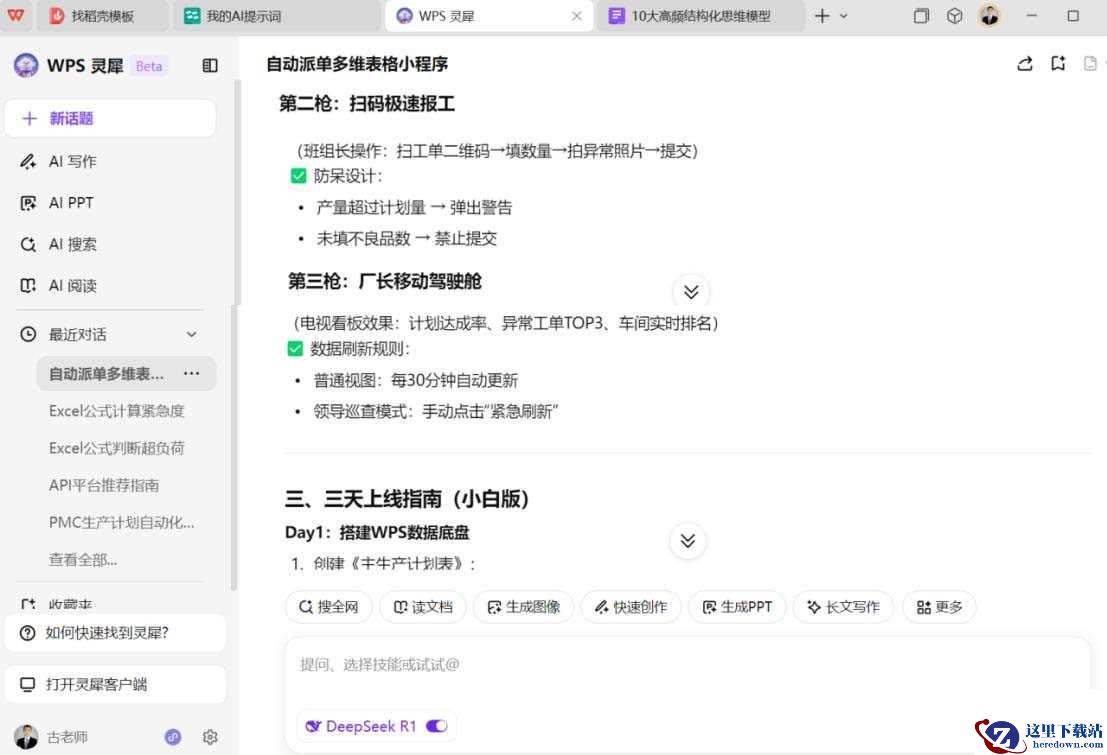
Task: Click the 数据刷新规则 green checkbox
Action: click(x=295, y=348)
